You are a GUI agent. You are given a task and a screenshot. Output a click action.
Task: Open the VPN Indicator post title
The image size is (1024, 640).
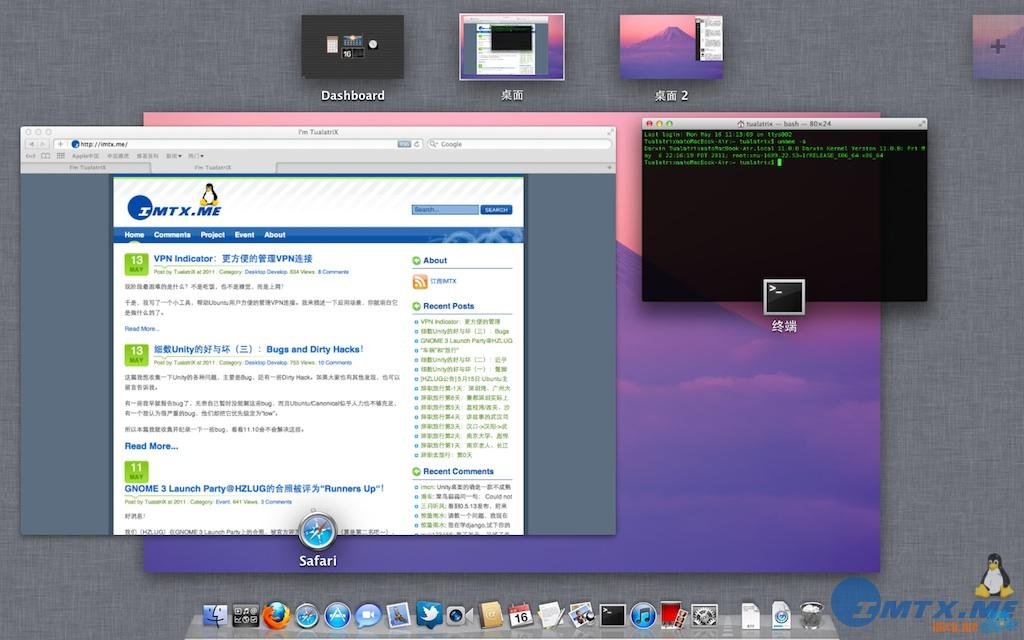click(233, 259)
